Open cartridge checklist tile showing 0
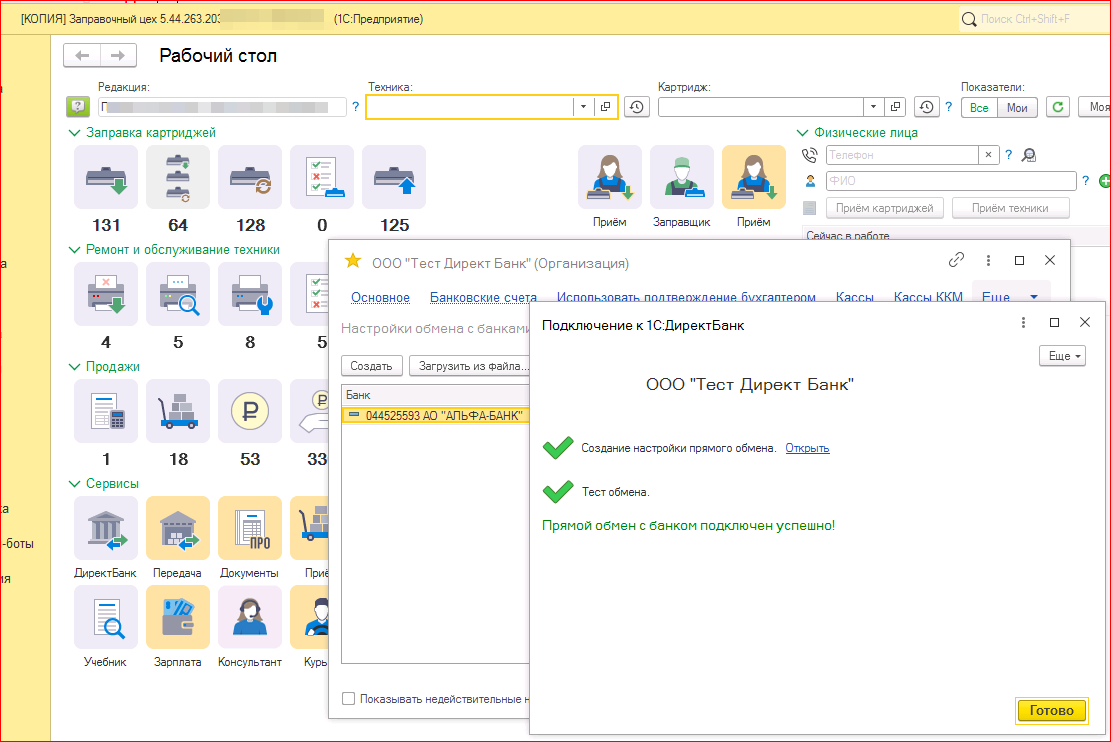Screen dimensions: 1111x742 click(322, 177)
